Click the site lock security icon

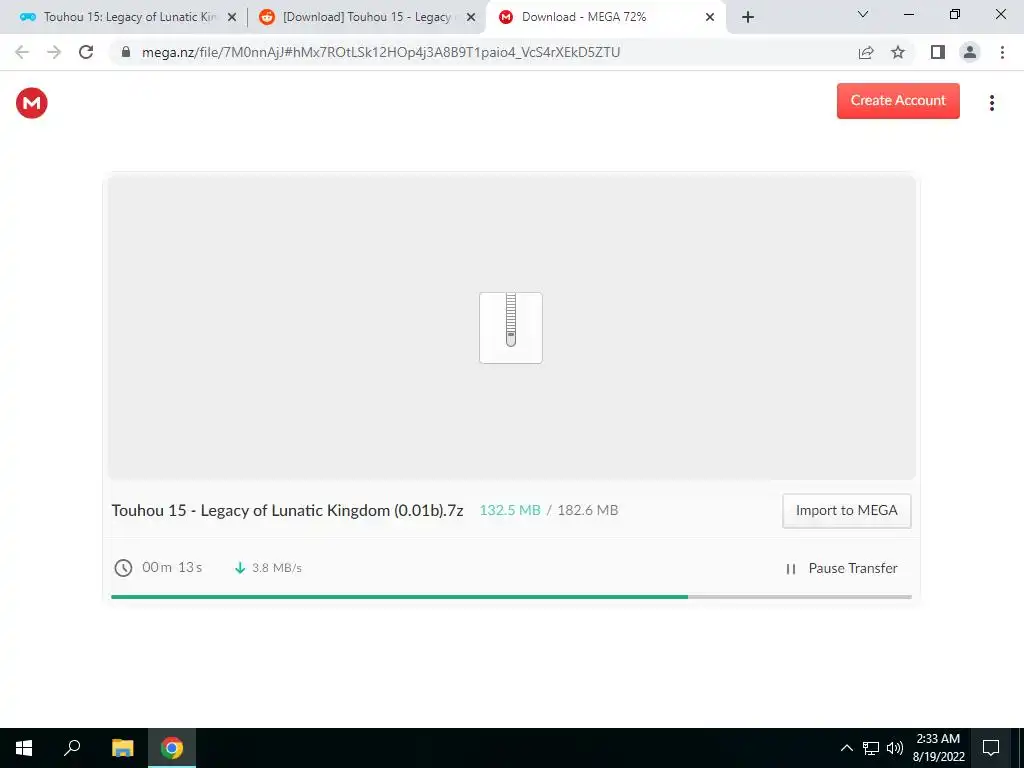(126, 52)
